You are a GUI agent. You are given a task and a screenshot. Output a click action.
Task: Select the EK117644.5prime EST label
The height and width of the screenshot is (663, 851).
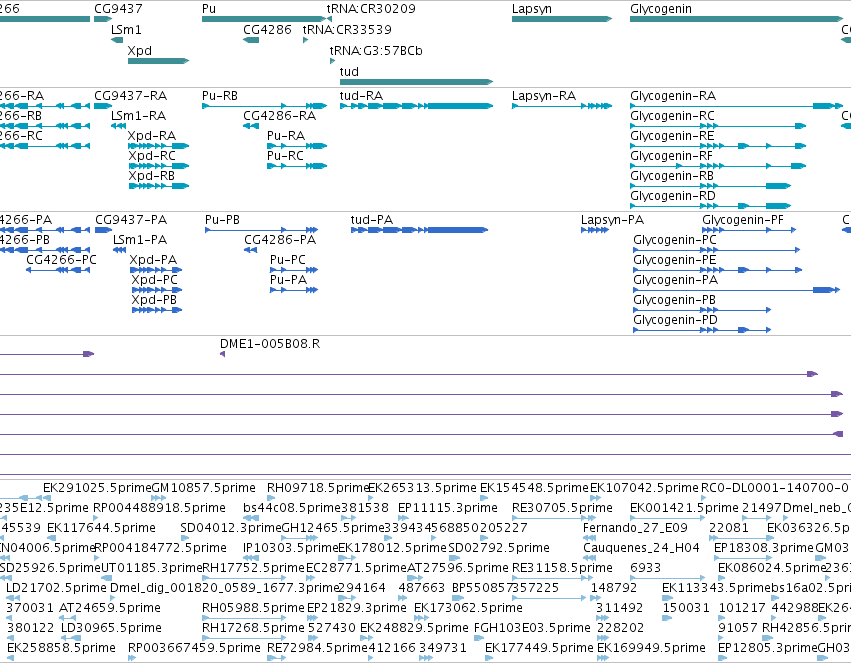tap(101, 528)
